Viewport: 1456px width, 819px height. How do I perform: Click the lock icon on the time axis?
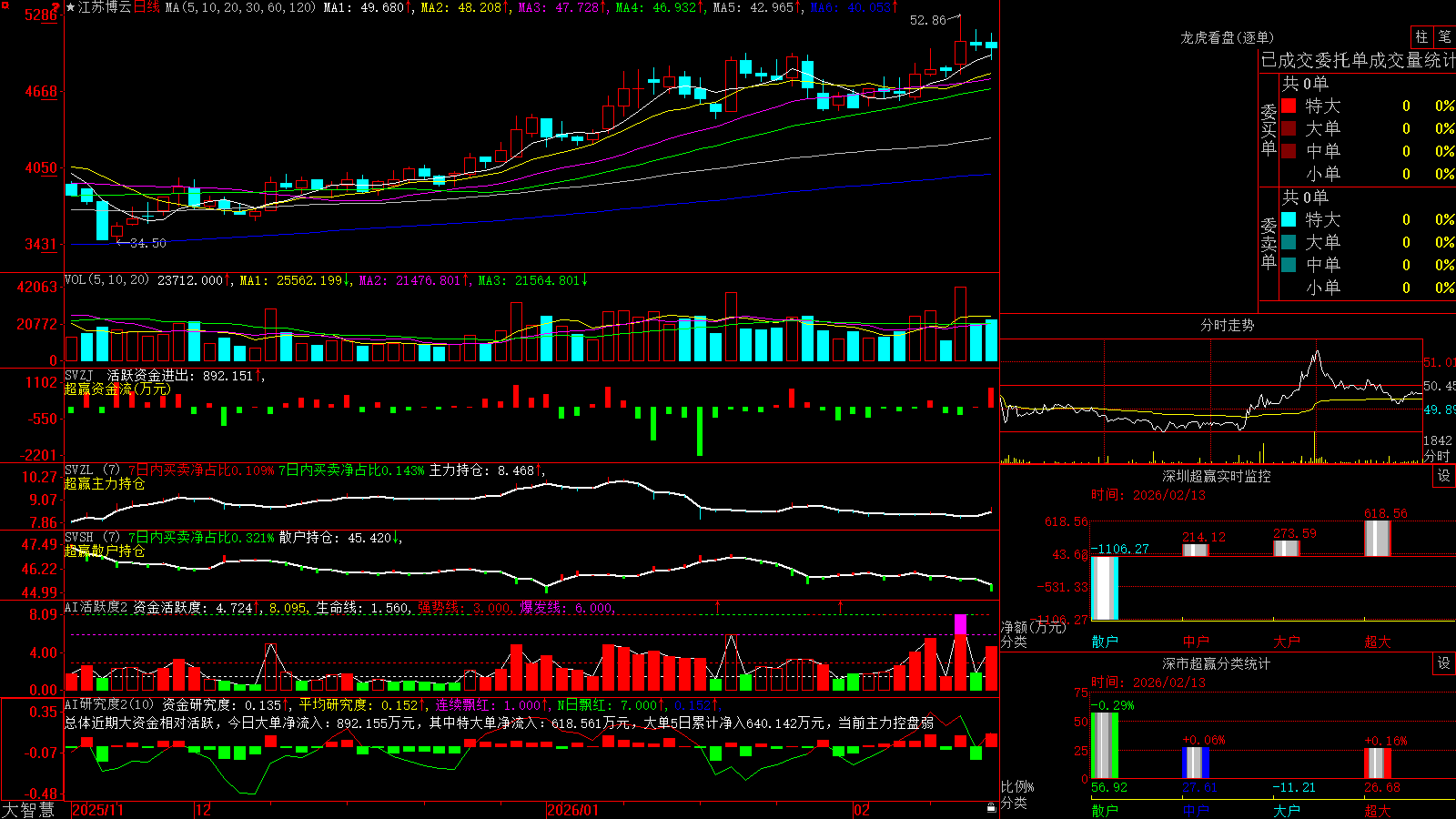click(991, 808)
